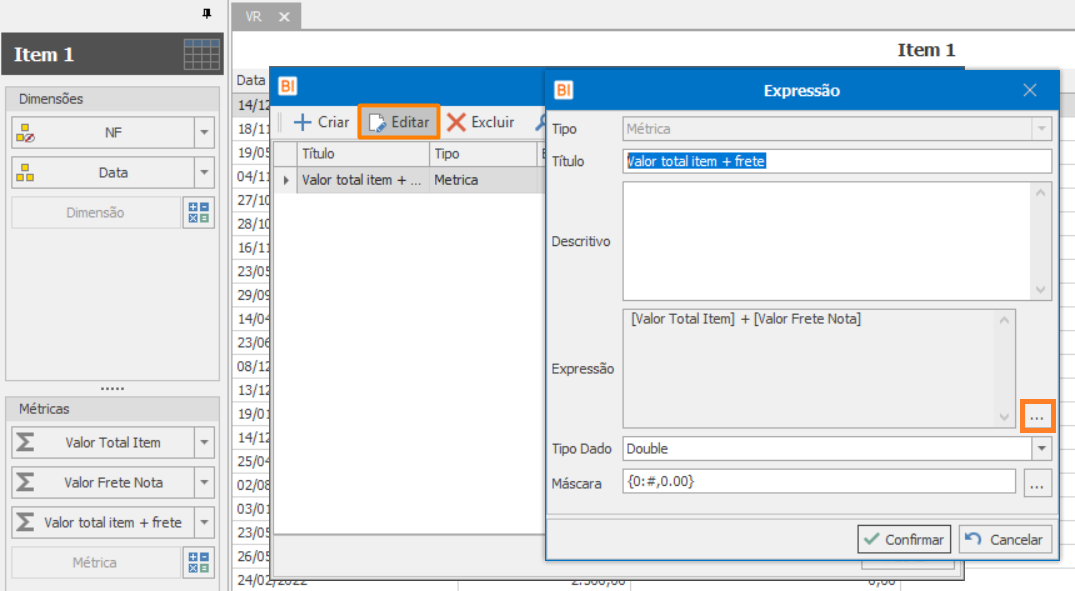The width and height of the screenshot is (1075, 591).
Task: Click Expressão scrollbar up arrow
Action: 1004,320
